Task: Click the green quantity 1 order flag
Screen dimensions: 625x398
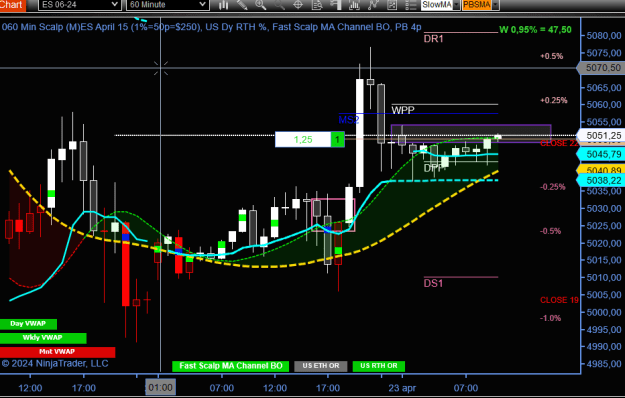Action: click(338, 139)
